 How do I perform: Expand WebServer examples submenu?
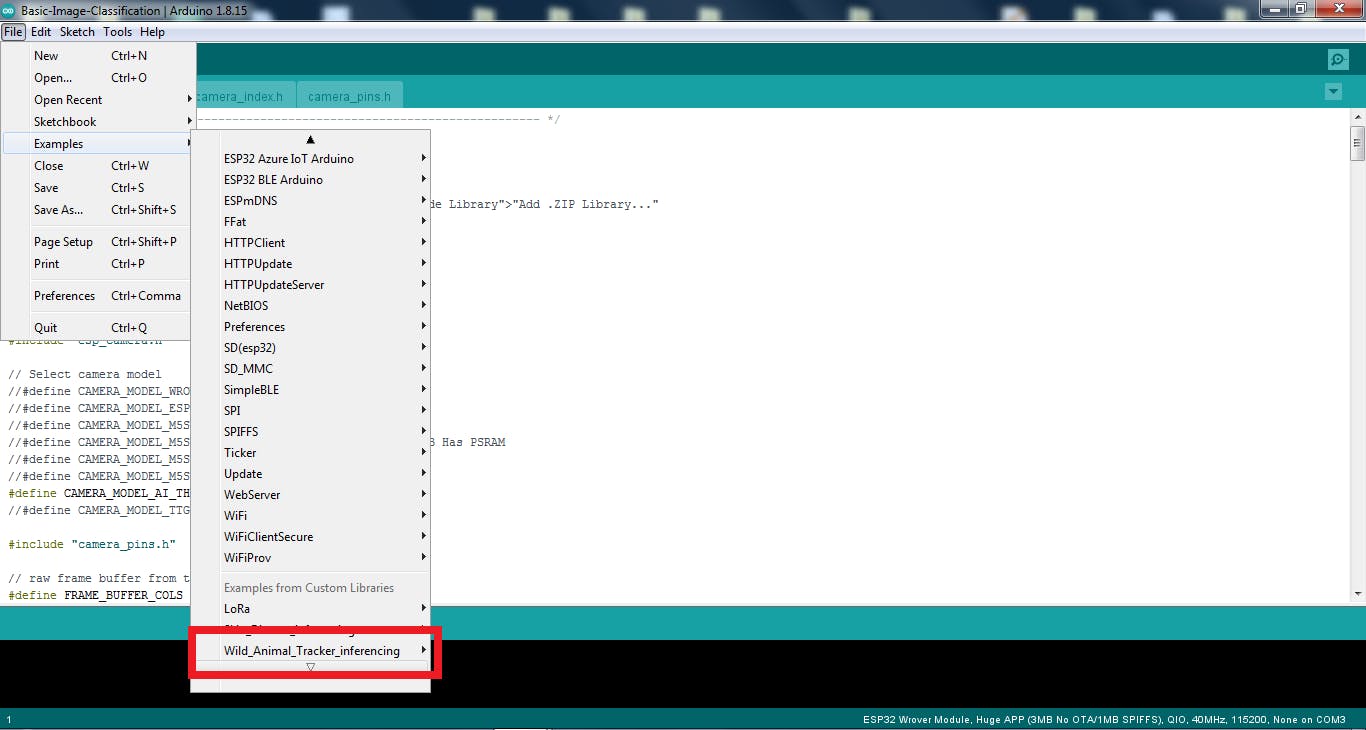pos(310,495)
